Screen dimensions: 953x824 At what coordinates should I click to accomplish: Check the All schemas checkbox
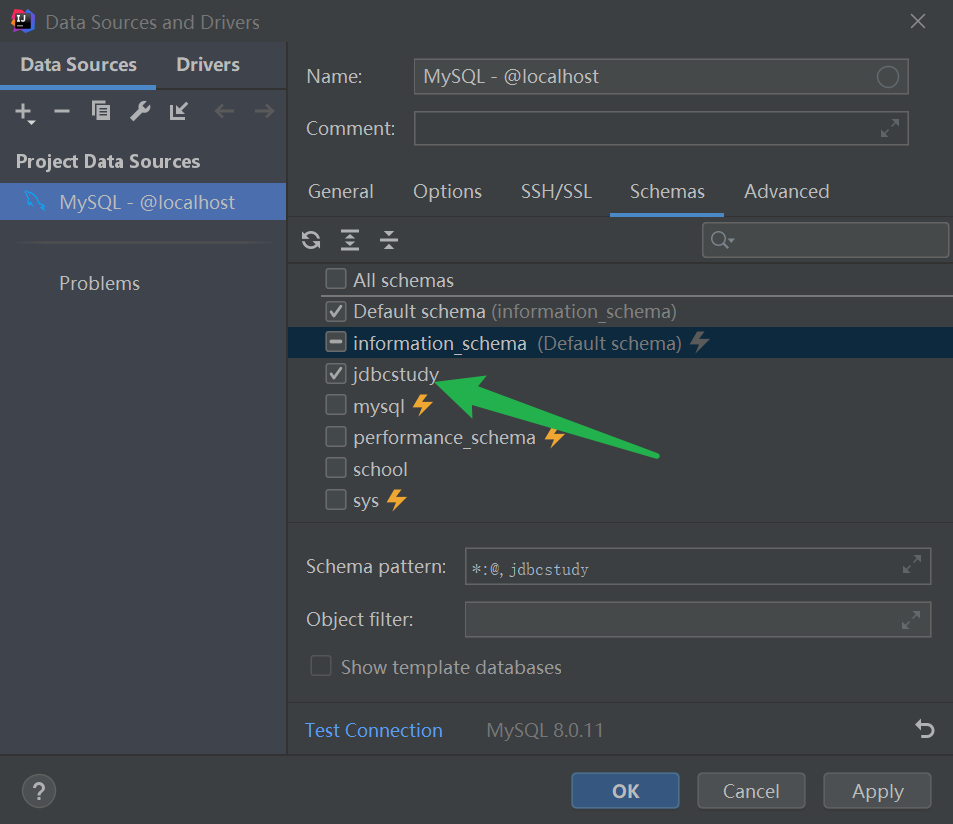coord(335,279)
